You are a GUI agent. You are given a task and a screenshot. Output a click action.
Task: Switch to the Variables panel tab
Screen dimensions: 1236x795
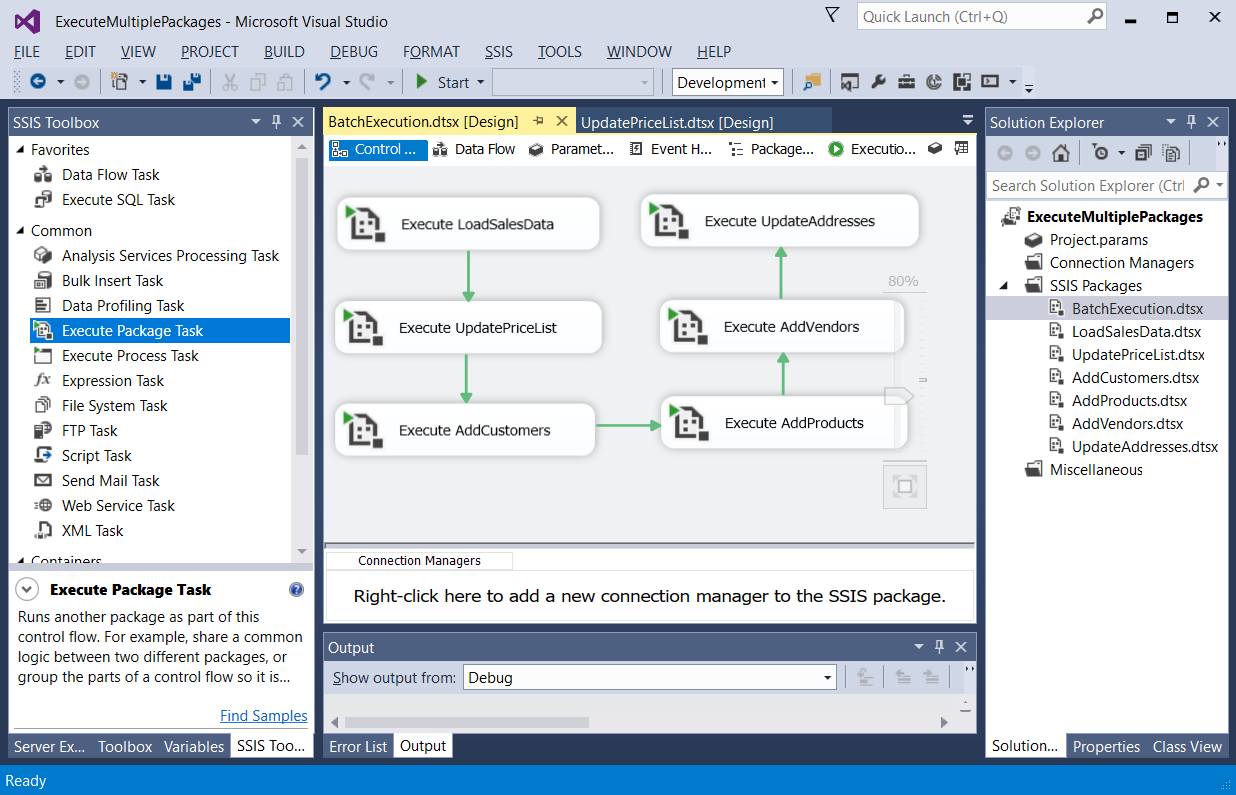point(194,746)
